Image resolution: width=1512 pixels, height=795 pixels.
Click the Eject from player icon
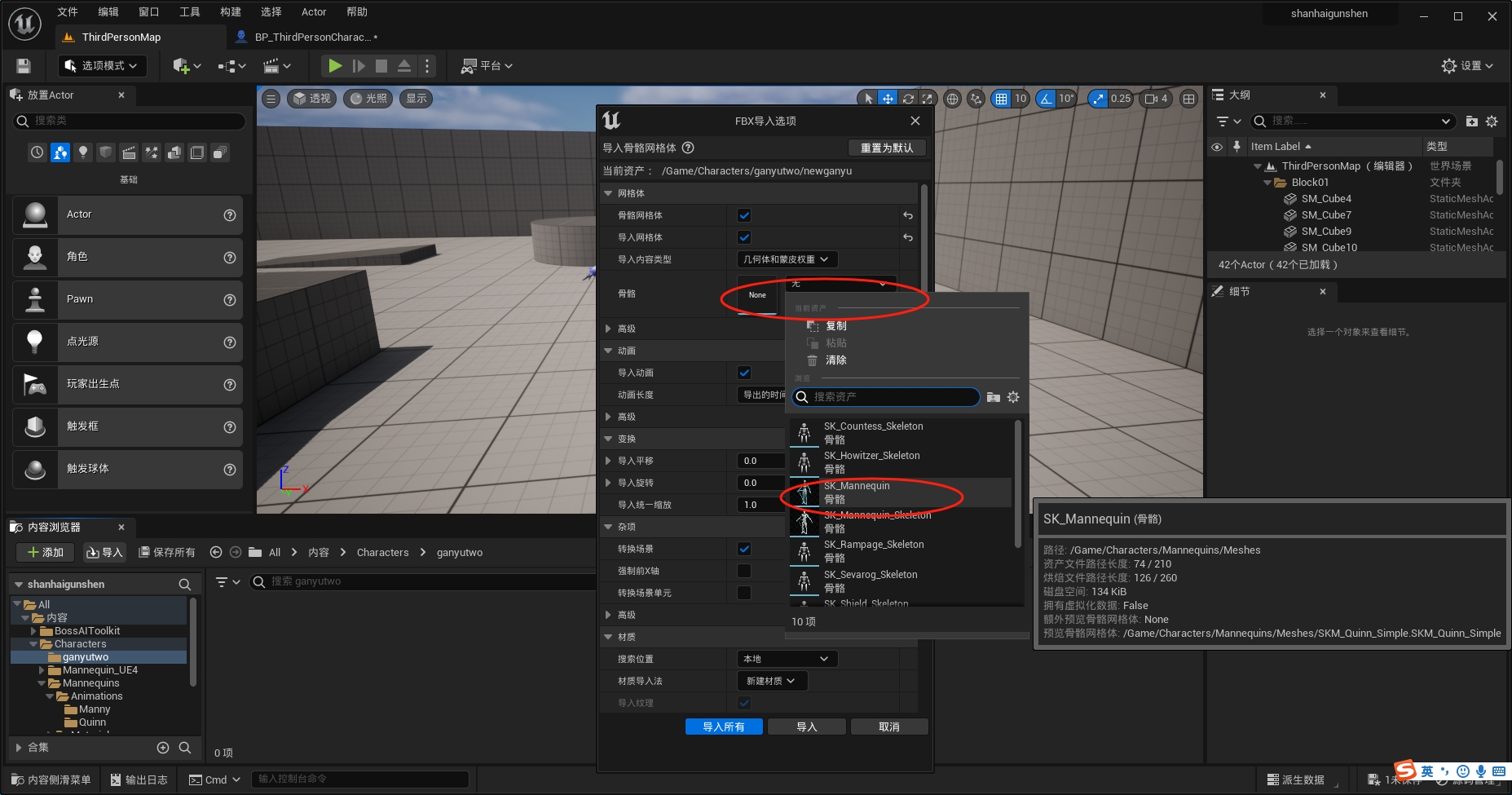click(x=403, y=66)
